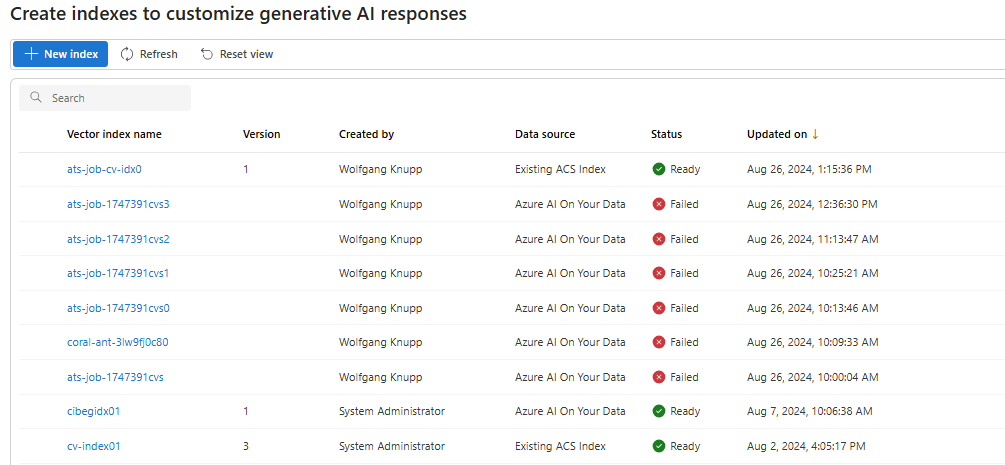The height and width of the screenshot is (465, 1005).
Task: Sort by the Vector index name column
Action: 114,134
